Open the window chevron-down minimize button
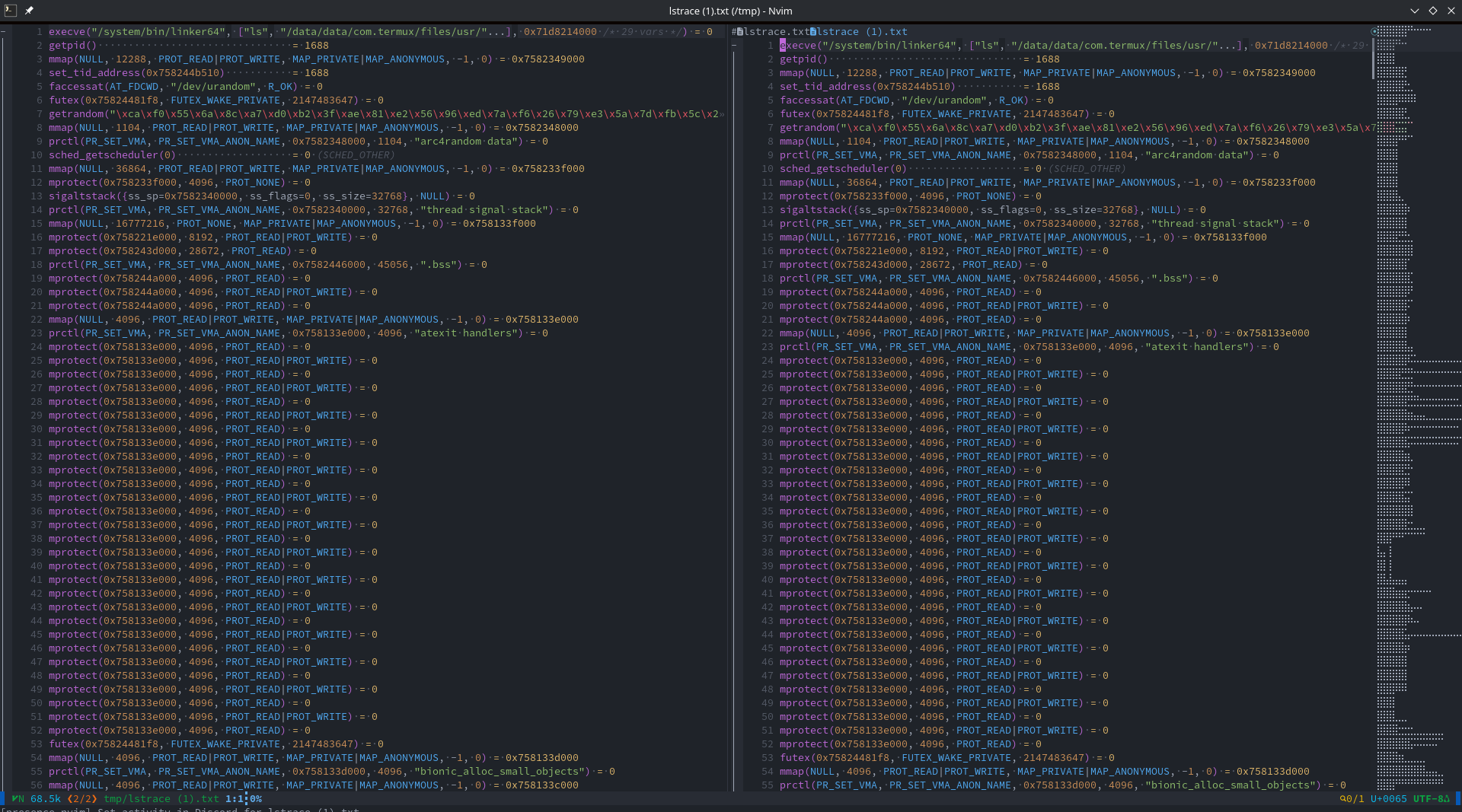Viewport: 1462px width, 812px height. 1414,11
